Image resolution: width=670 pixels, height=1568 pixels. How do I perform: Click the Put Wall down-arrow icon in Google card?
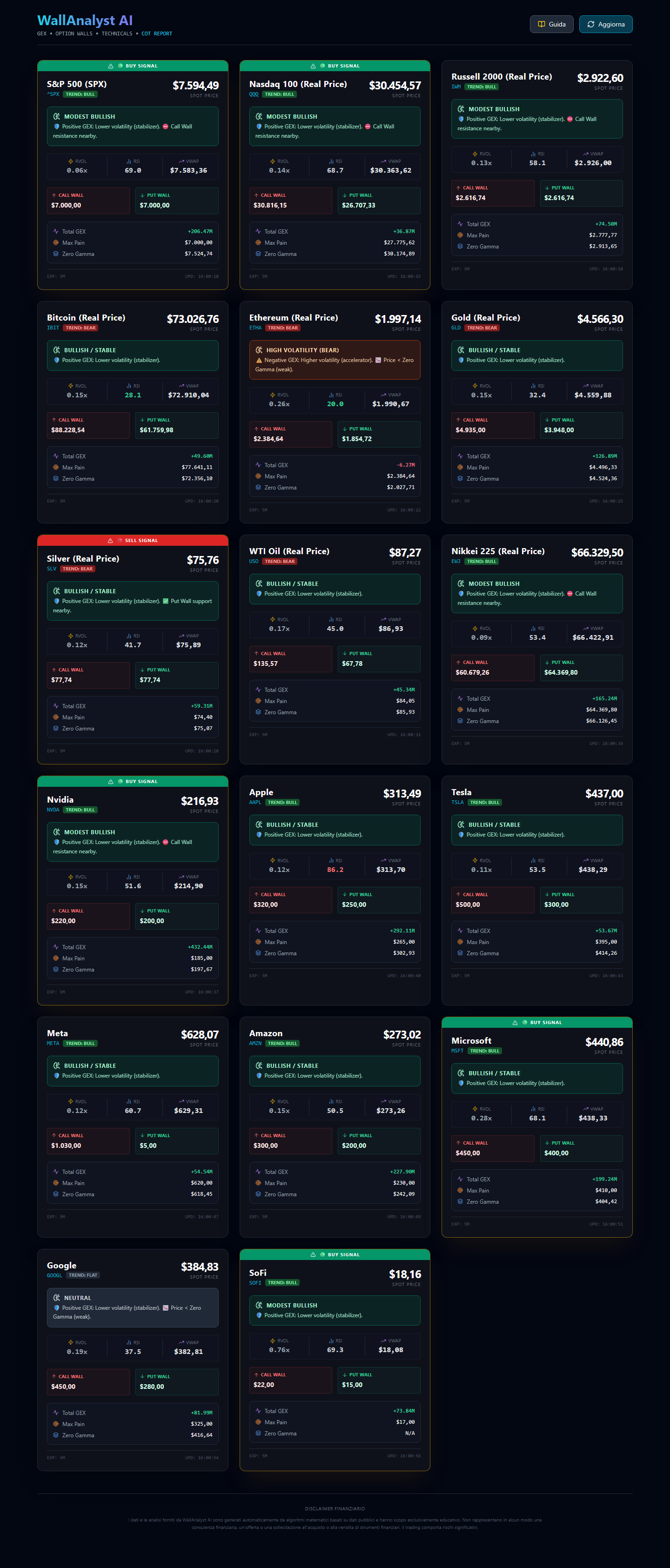point(142,1377)
